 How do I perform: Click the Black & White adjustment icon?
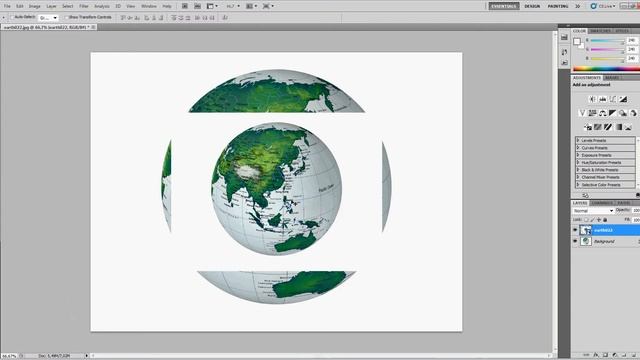pyautogui.click(x=613, y=113)
